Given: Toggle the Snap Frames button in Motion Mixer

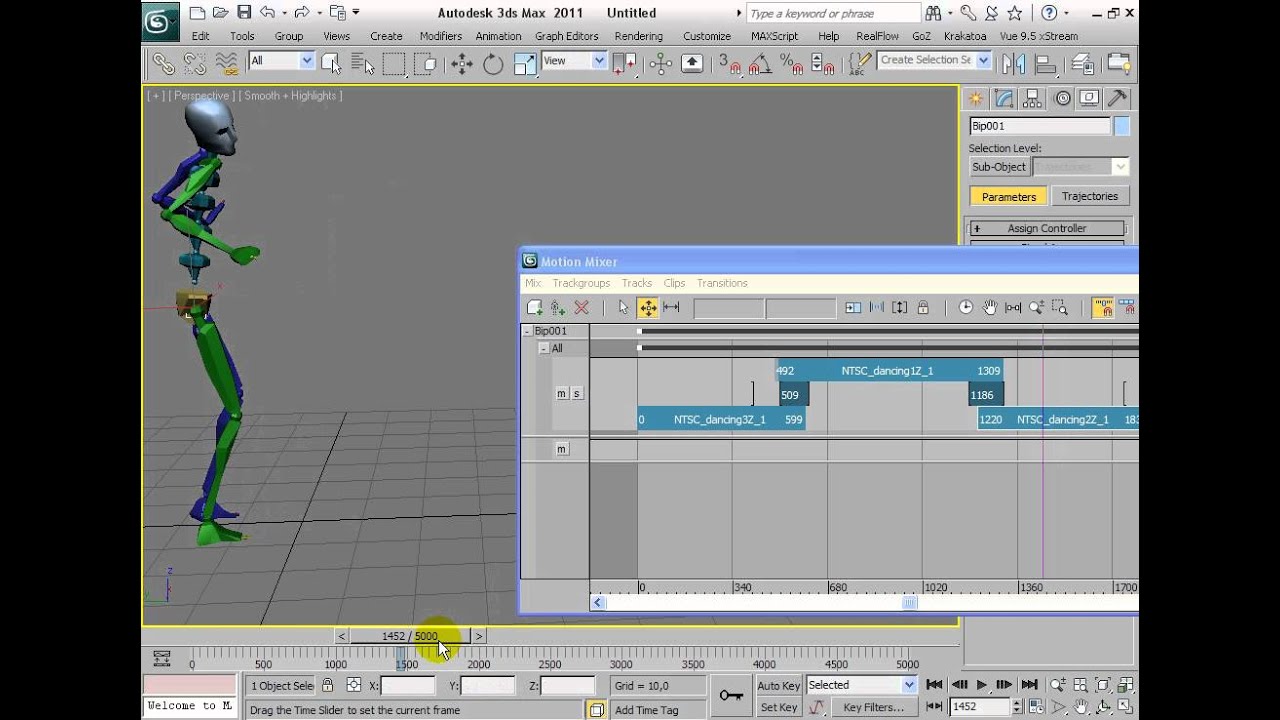Looking at the screenshot, I should coord(1102,308).
